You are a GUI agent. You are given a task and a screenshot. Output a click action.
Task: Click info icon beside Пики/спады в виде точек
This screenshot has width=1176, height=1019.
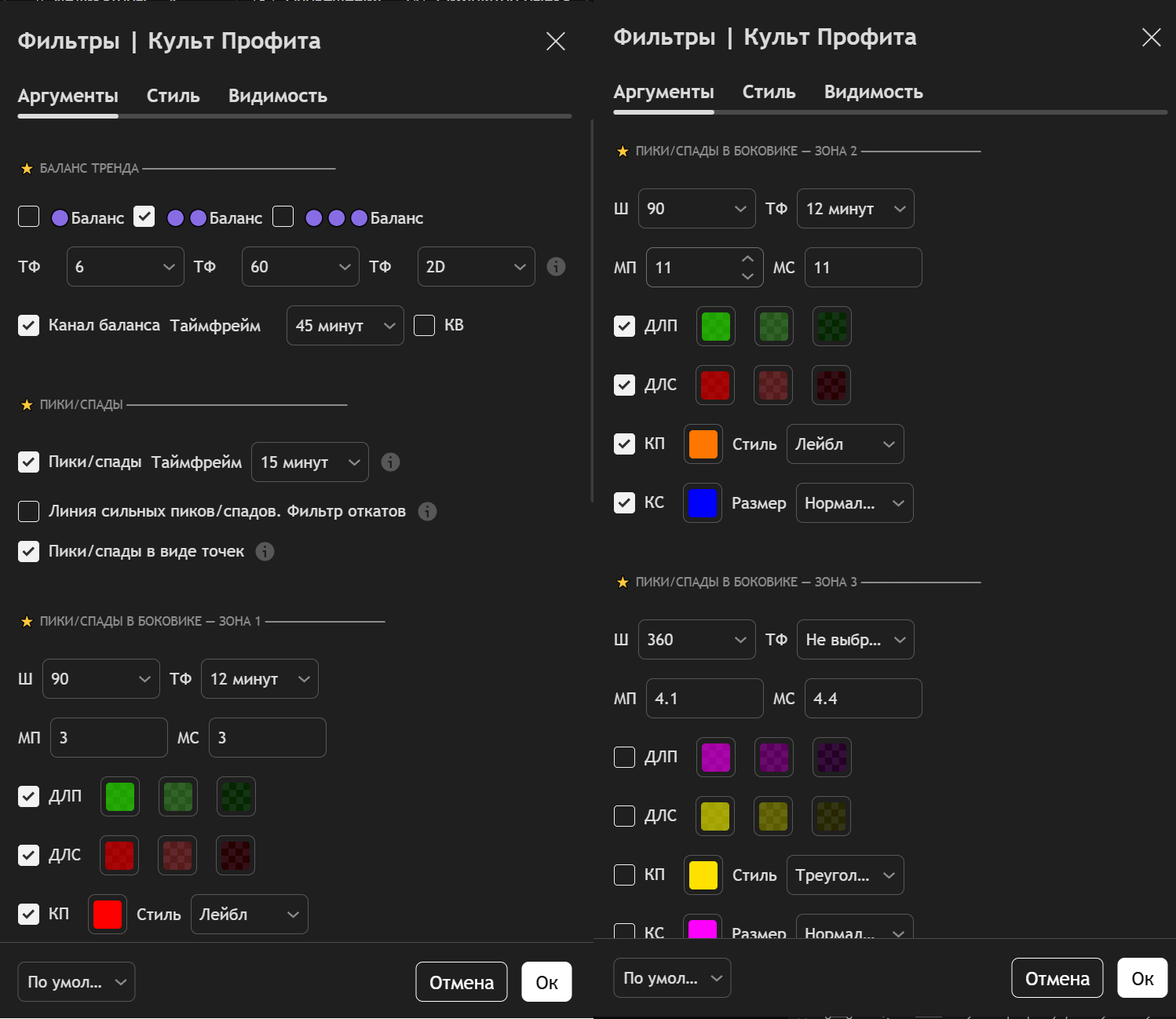click(x=265, y=552)
